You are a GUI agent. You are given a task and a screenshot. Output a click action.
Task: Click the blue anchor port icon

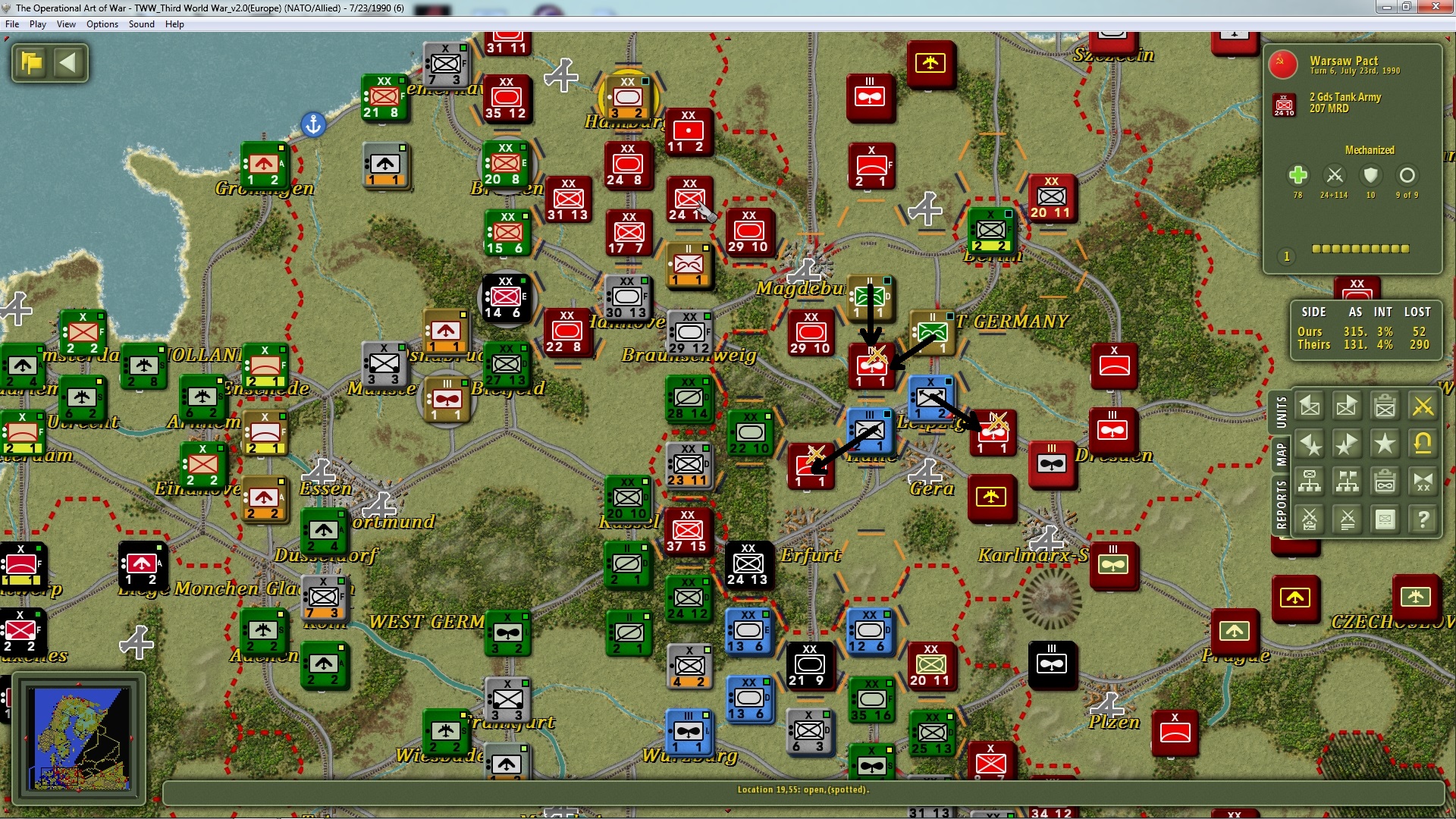[313, 124]
